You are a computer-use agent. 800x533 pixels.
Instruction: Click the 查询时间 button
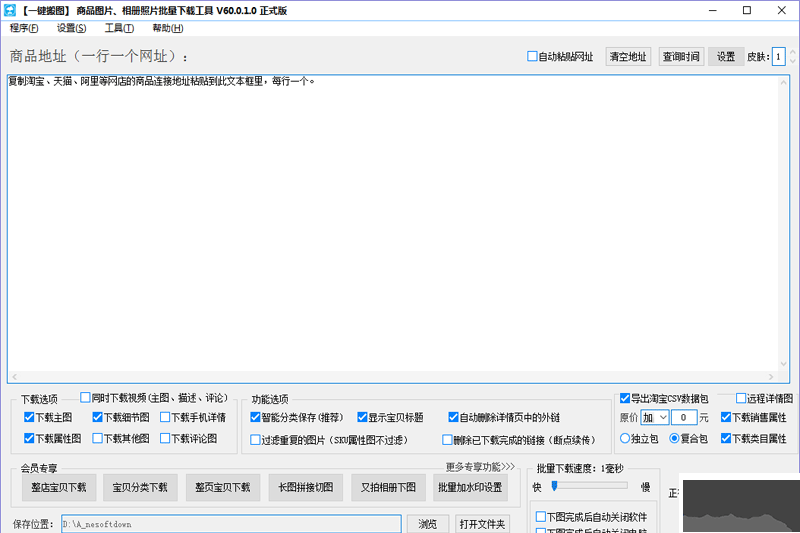pos(681,57)
